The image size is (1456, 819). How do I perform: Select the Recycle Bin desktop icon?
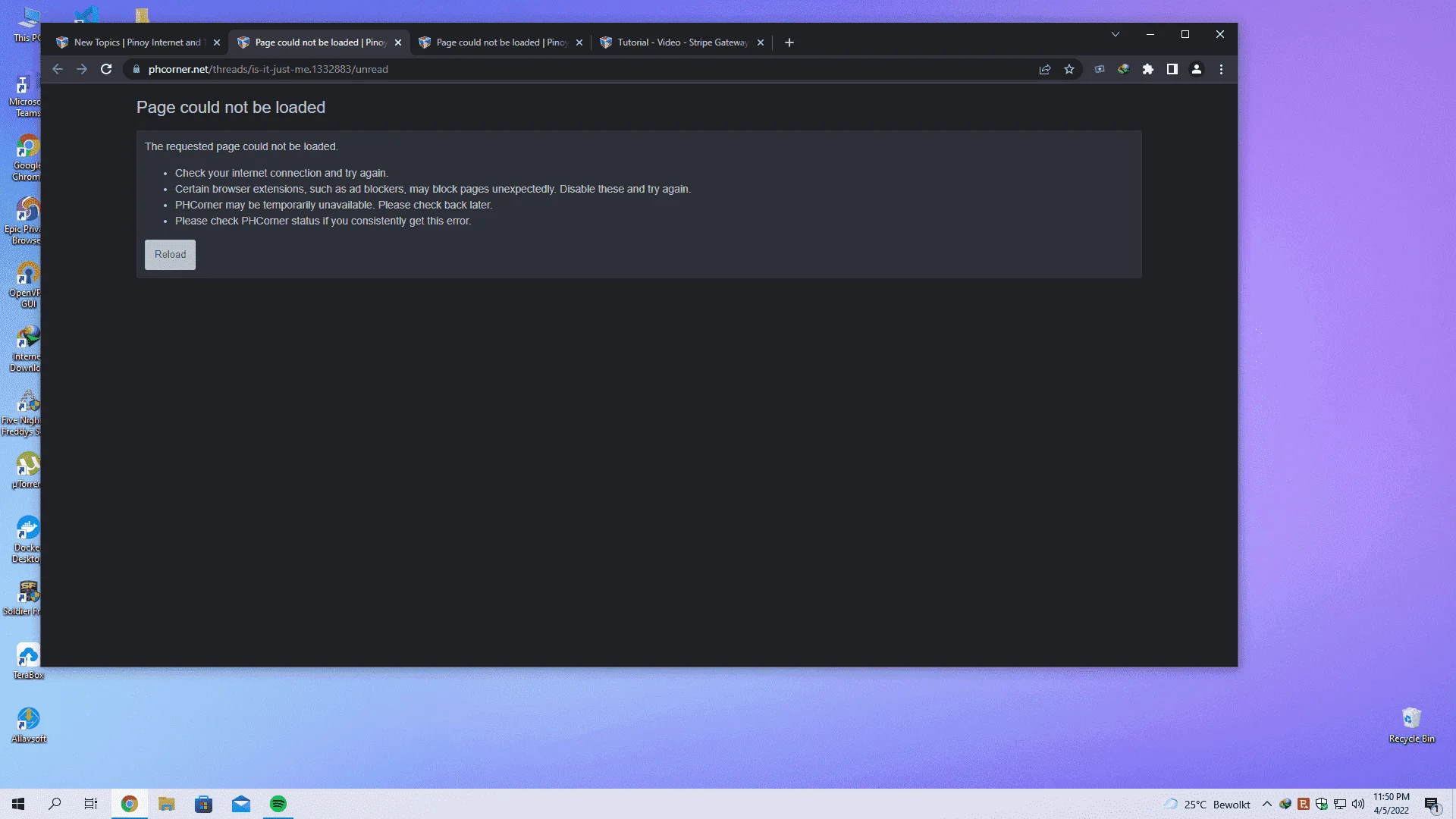(x=1411, y=725)
